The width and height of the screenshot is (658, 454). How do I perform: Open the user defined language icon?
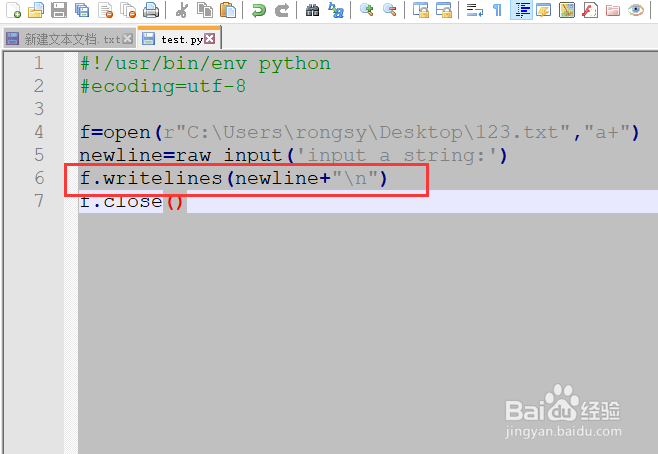pyautogui.click(x=544, y=10)
